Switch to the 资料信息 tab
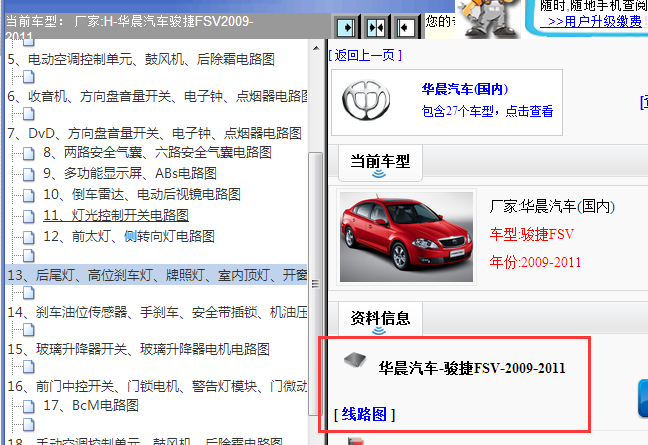Viewport: 648px width, 445px height. pos(380,319)
